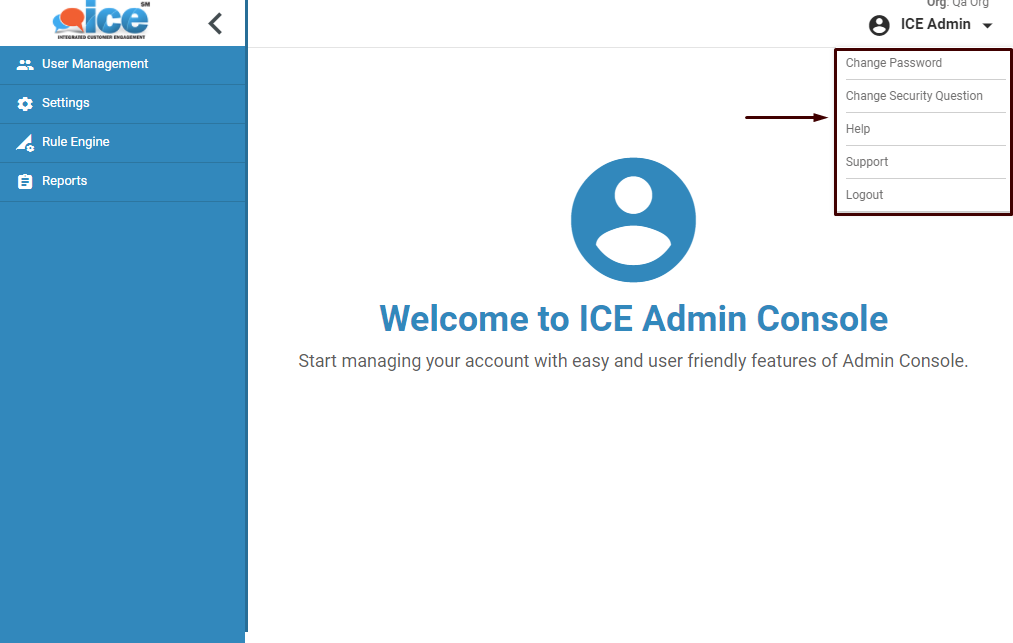Viewport: 1013px width, 643px height.
Task: Click the ICE logo in the sidebar header
Action: tap(101, 21)
